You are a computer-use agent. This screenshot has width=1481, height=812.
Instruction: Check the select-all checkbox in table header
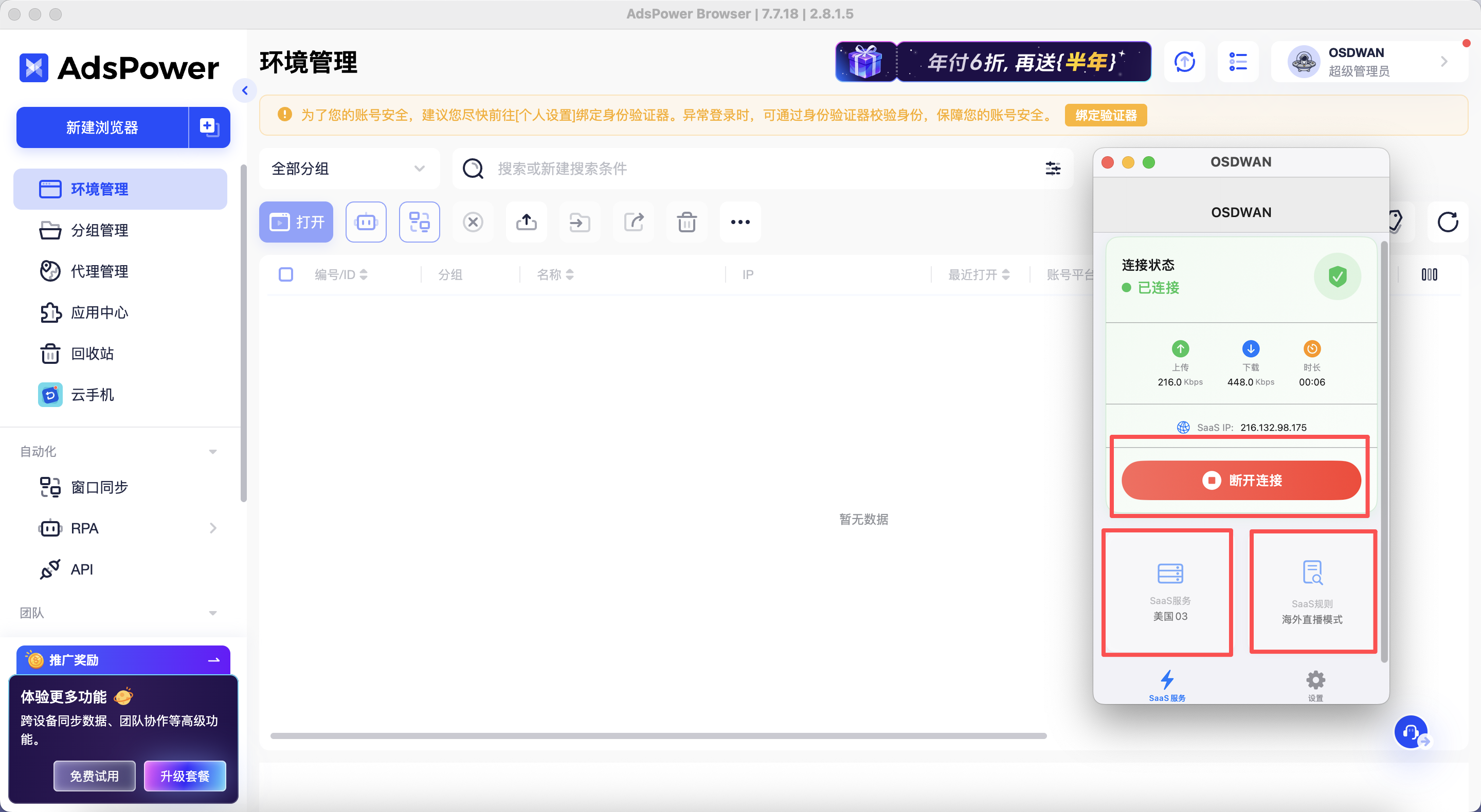286,274
